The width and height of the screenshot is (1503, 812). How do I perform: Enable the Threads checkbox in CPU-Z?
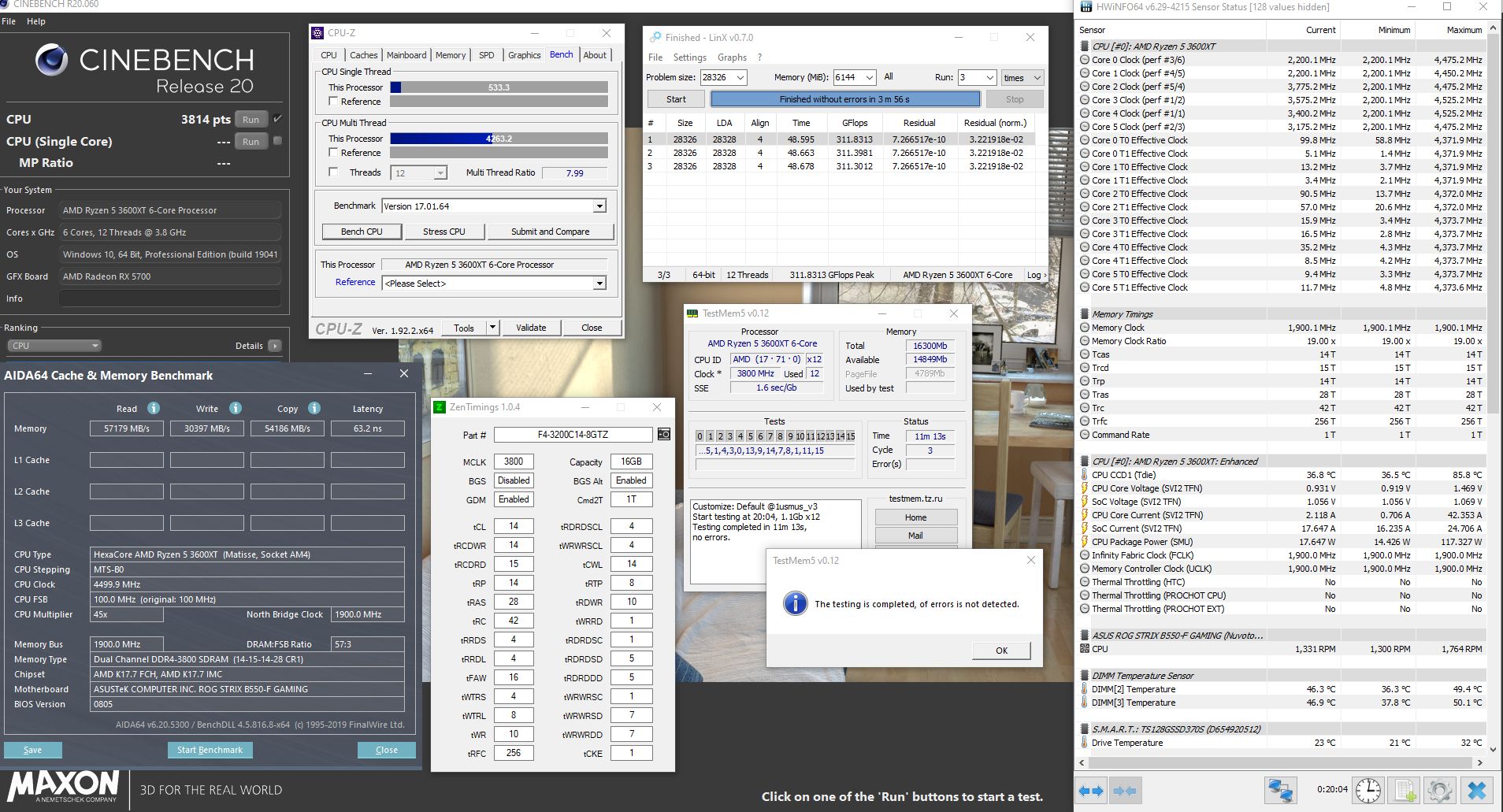[x=333, y=172]
